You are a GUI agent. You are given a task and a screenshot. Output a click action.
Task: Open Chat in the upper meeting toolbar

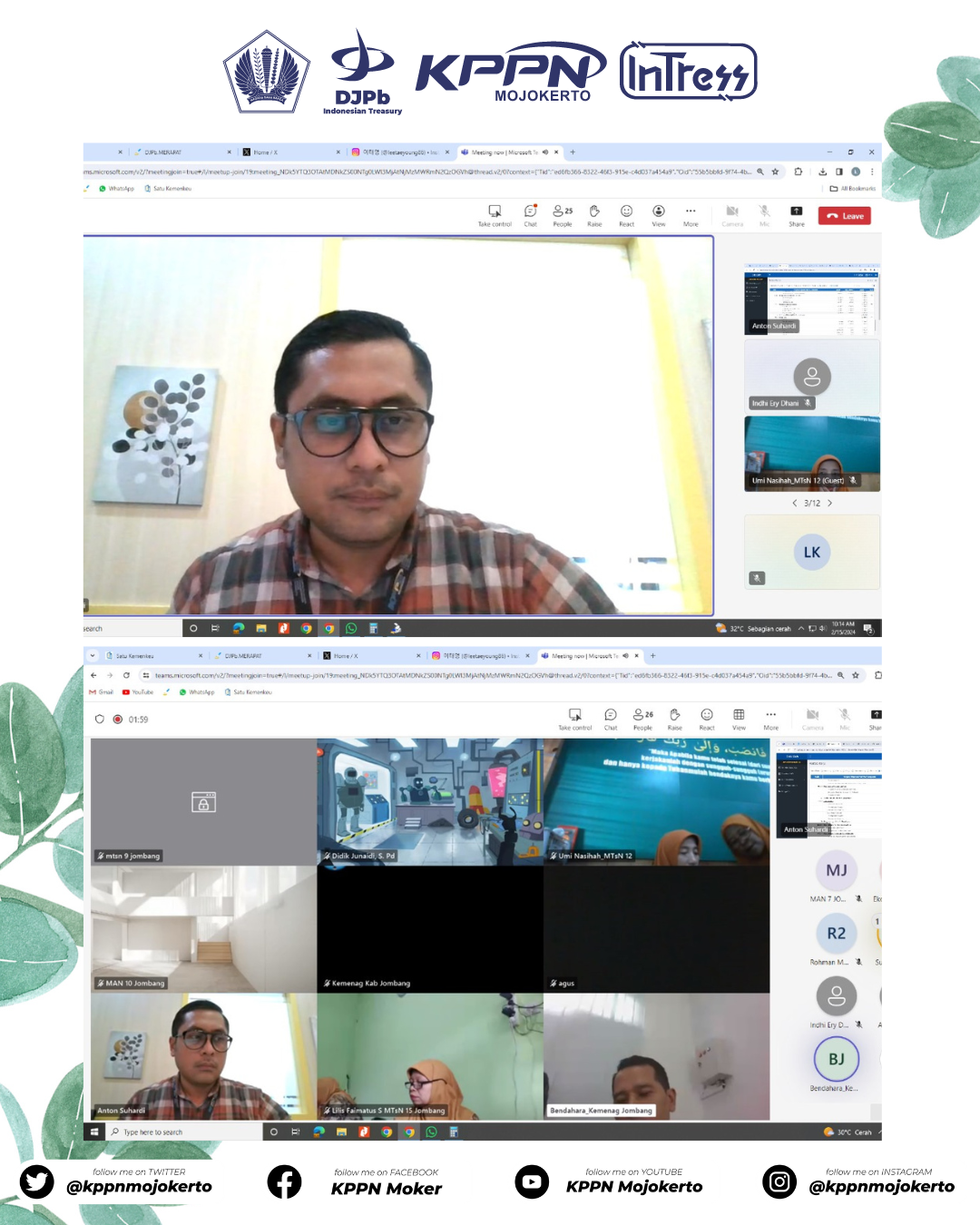(530, 214)
